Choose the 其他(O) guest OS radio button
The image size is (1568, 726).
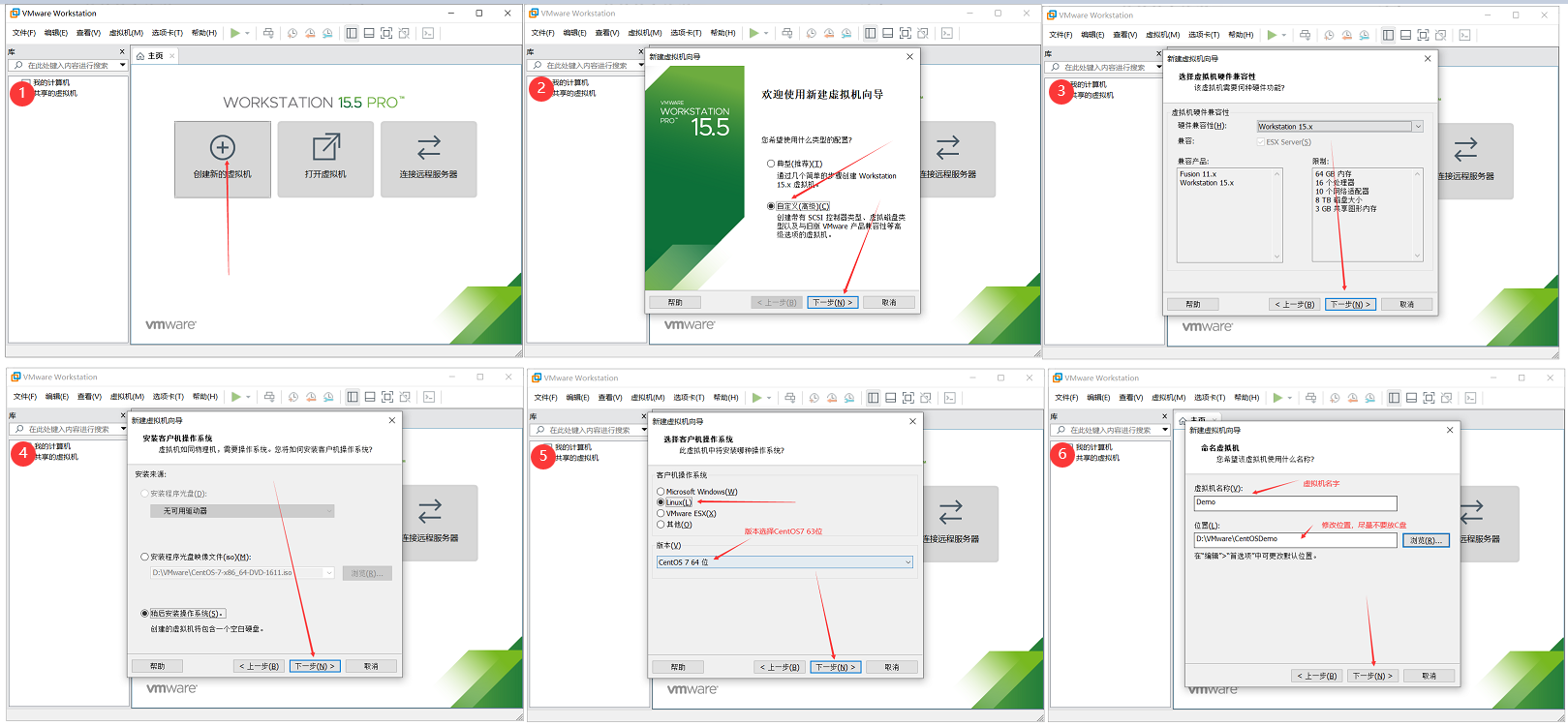tap(661, 525)
